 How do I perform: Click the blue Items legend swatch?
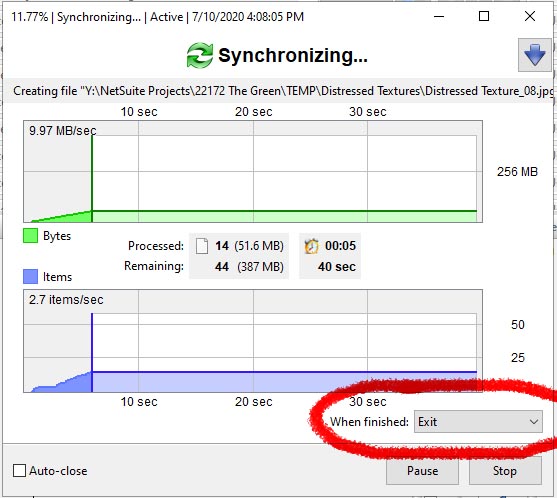coord(31,276)
